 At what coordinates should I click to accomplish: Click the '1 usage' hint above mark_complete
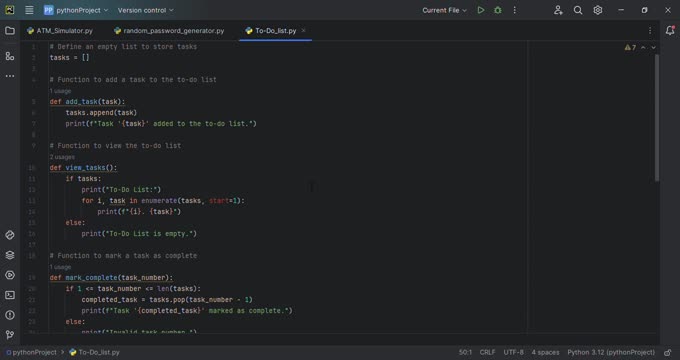click(x=60, y=267)
